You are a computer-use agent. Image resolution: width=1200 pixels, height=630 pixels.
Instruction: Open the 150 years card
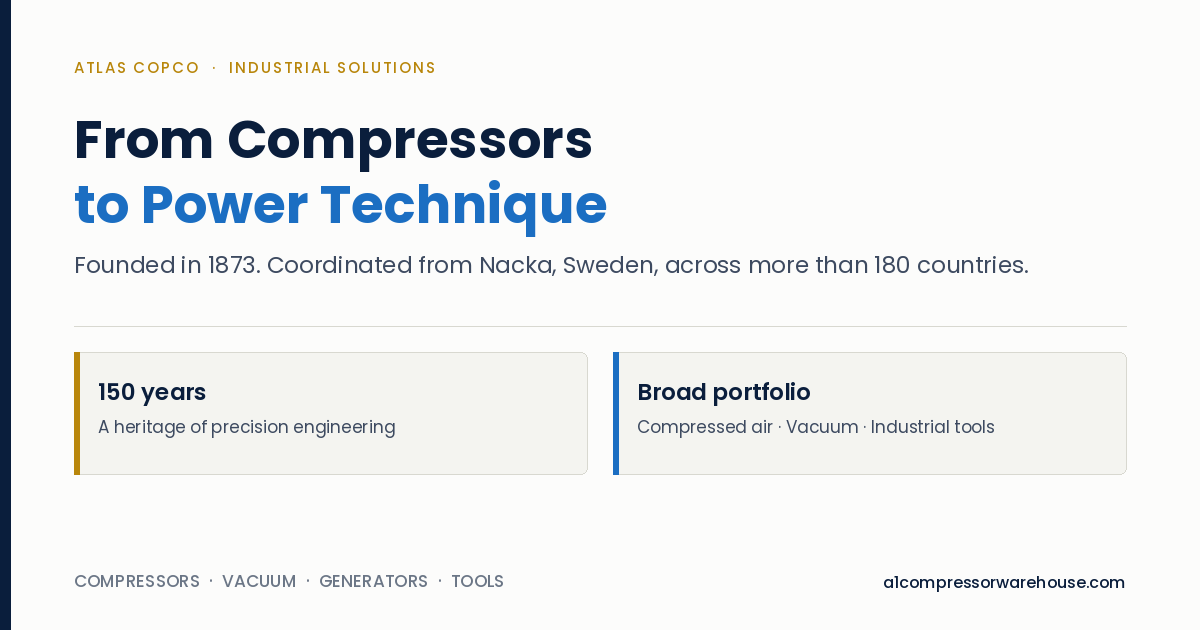coord(331,413)
